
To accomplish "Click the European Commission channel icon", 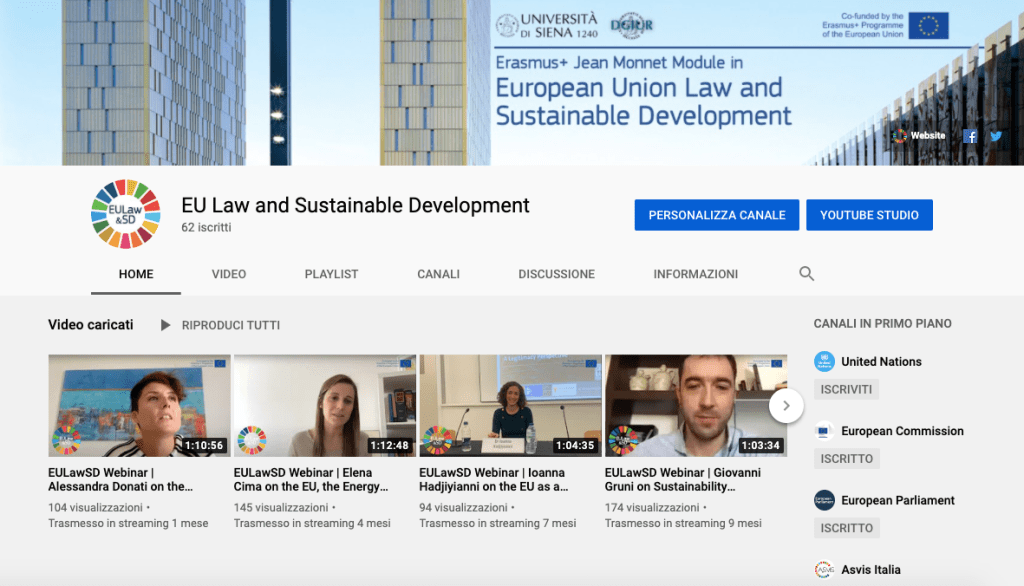I will click(824, 431).
